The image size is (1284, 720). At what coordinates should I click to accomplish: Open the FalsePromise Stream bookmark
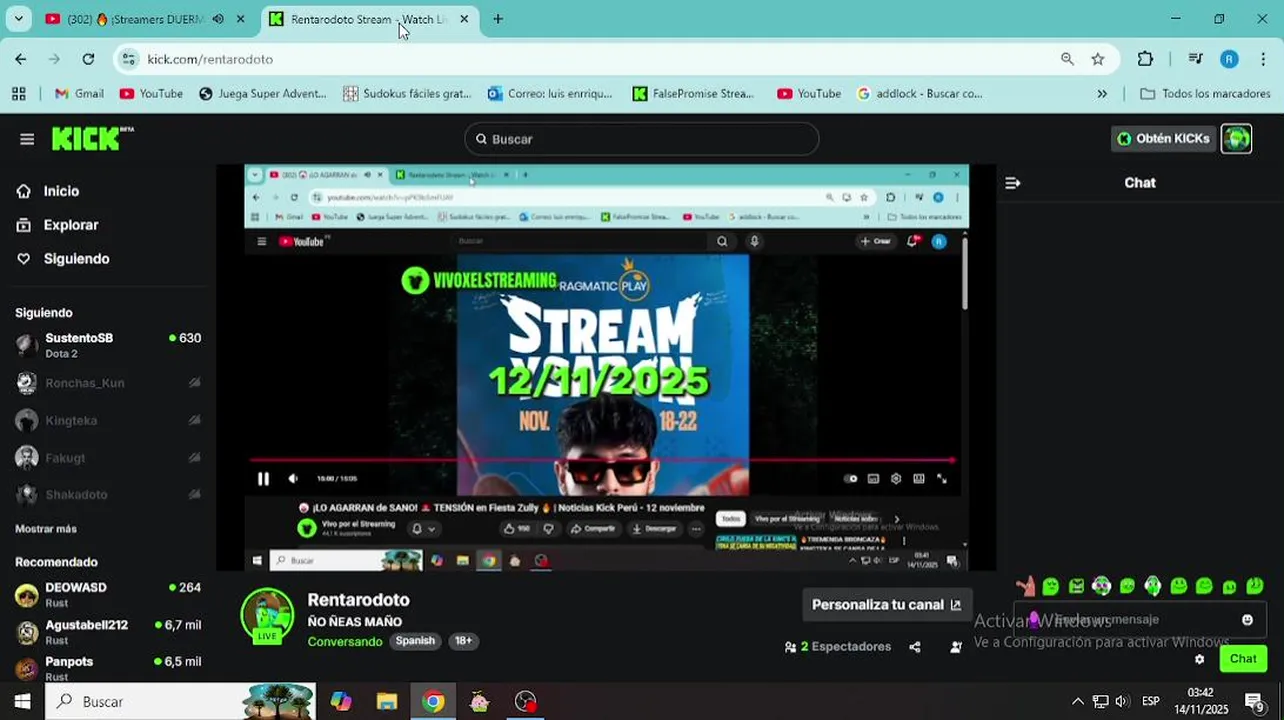[693, 93]
